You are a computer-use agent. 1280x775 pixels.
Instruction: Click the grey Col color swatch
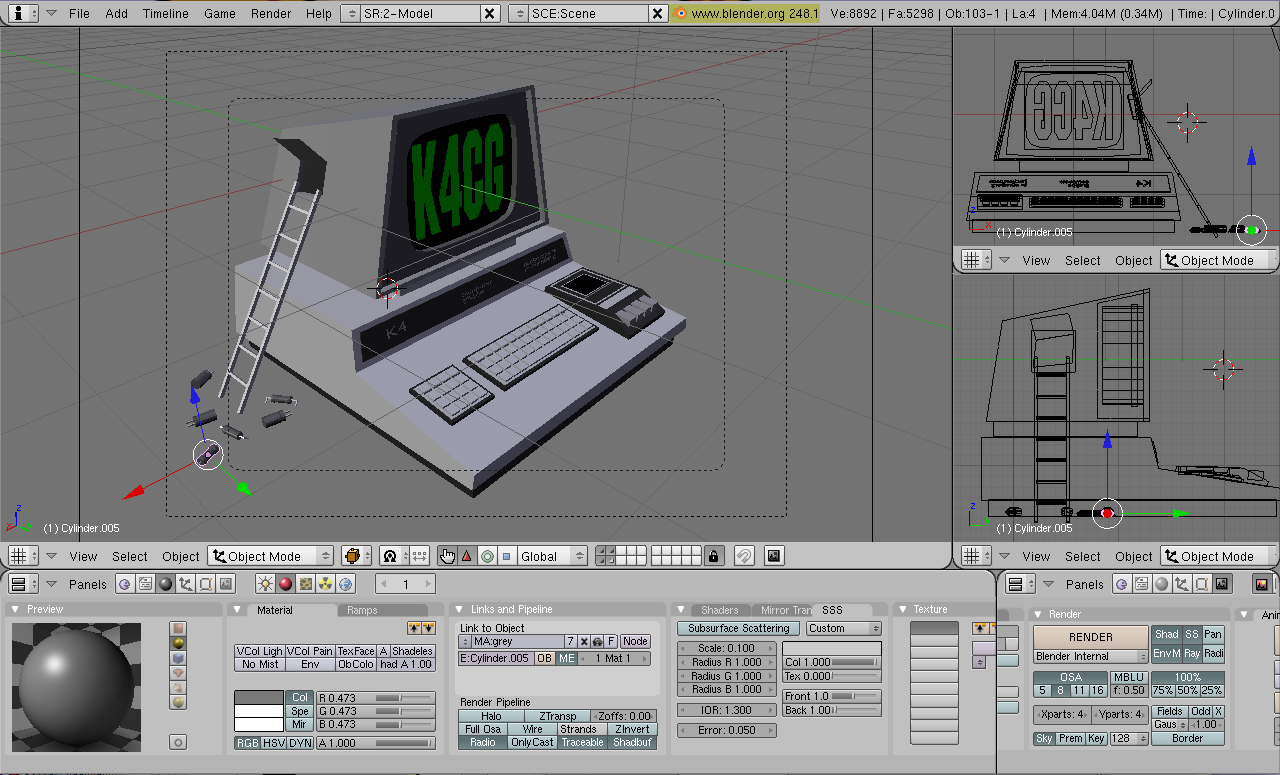(x=259, y=697)
